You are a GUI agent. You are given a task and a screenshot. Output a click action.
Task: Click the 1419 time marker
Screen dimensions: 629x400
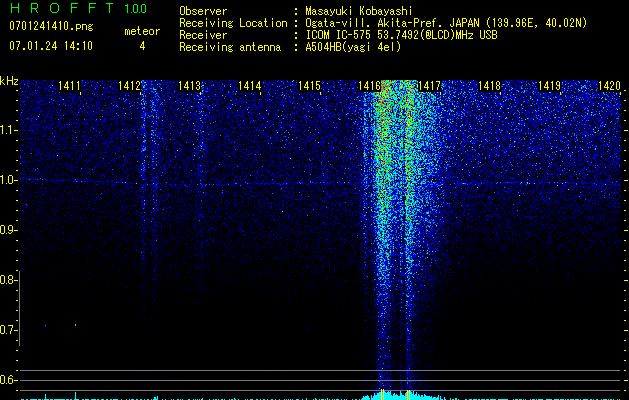coord(549,85)
